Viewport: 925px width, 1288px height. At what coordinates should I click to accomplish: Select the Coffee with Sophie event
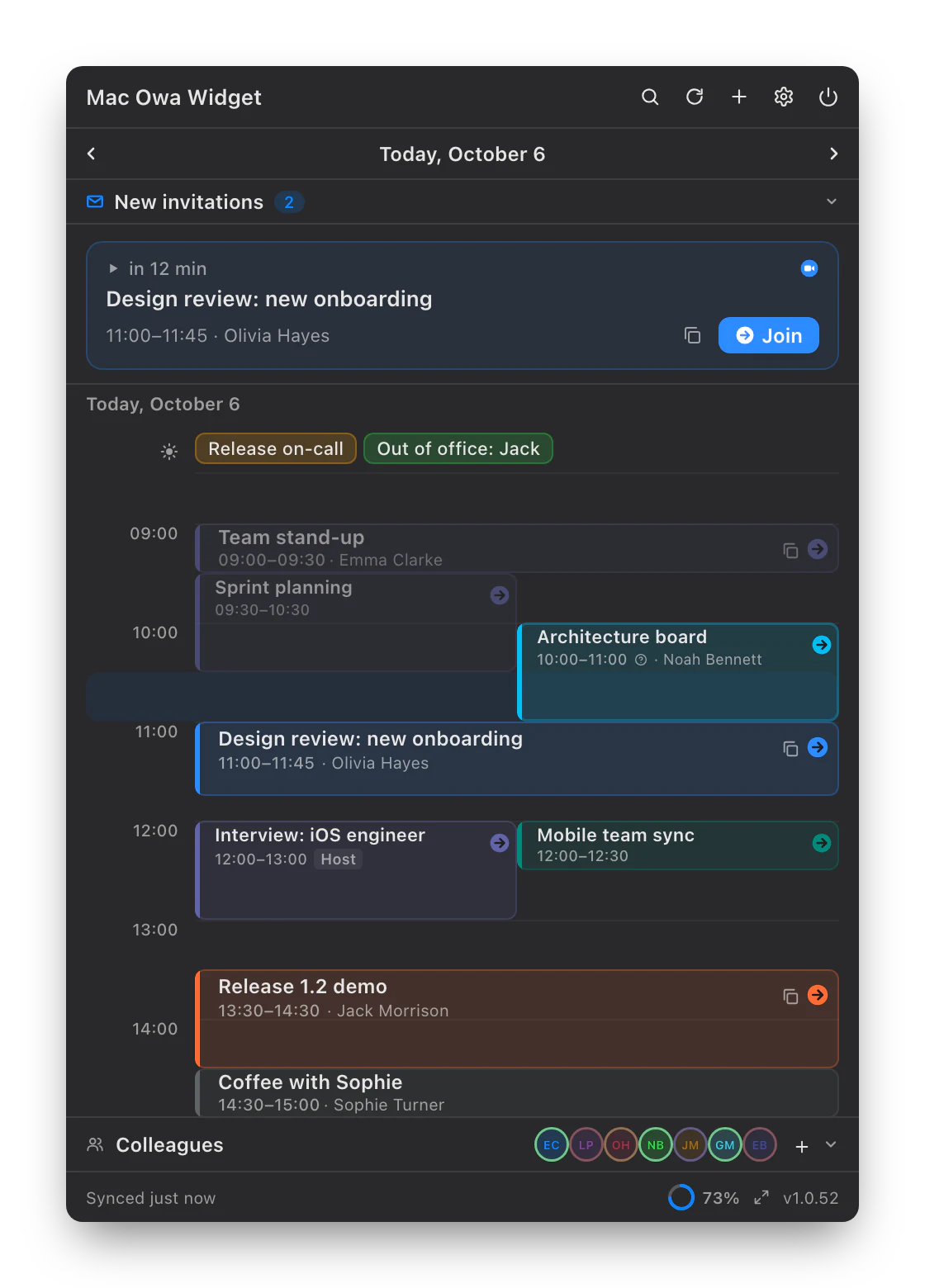pyautogui.click(x=517, y=1093)
